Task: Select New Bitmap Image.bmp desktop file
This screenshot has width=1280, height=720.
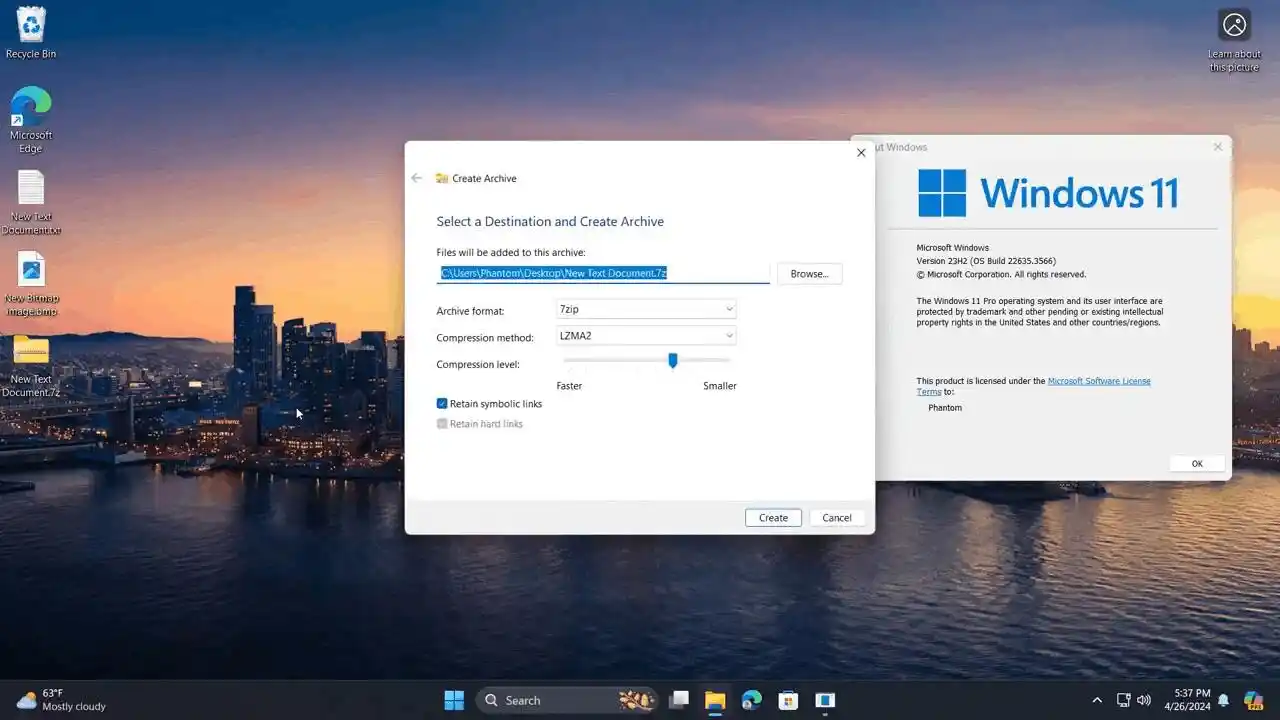Action: (31, 284)
